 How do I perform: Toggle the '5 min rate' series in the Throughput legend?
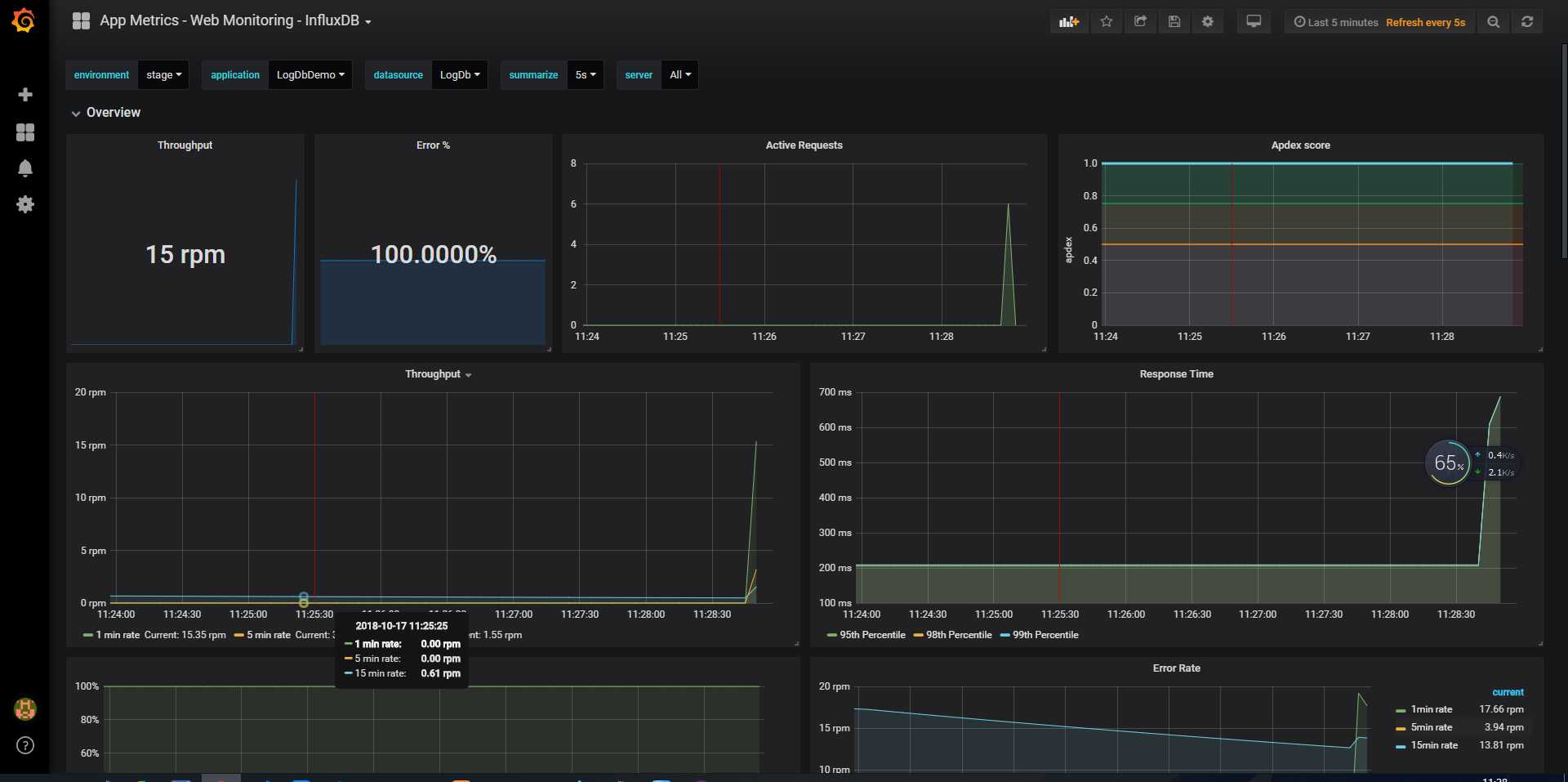[269, 635]
